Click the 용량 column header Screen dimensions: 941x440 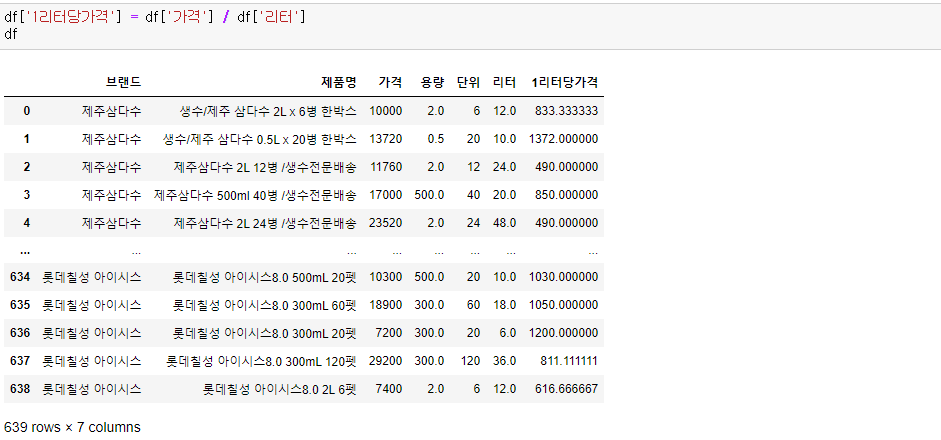pyautogui.click(x=432, y=82)
